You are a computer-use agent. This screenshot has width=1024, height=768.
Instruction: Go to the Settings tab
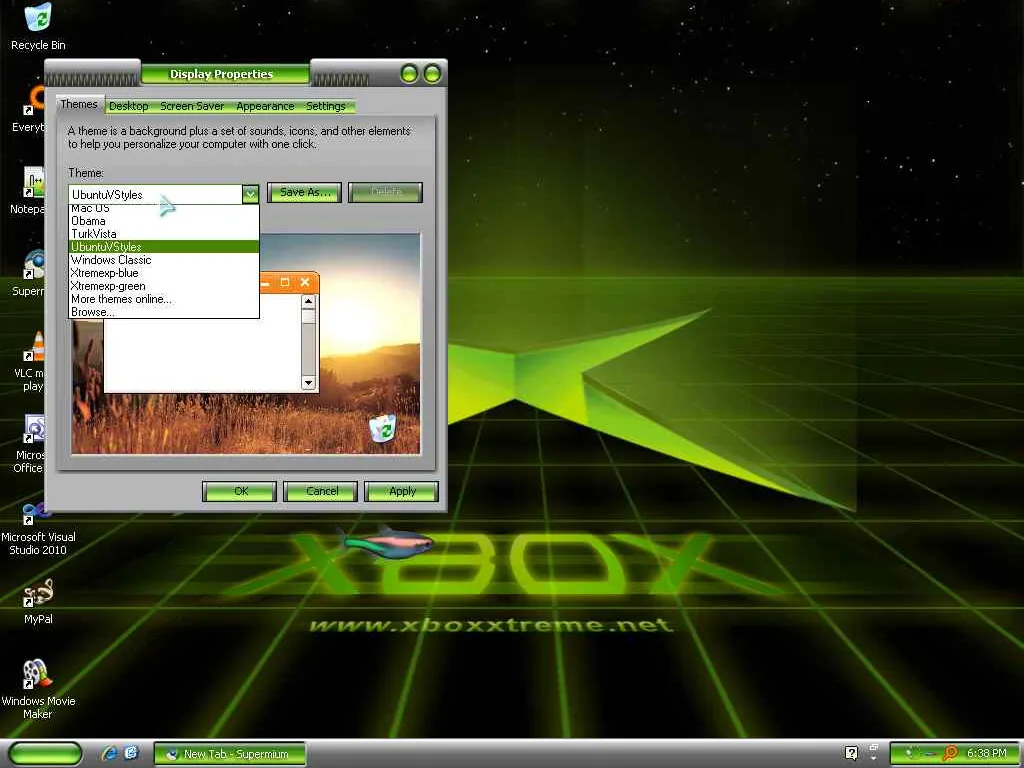(x=326, y=106)
